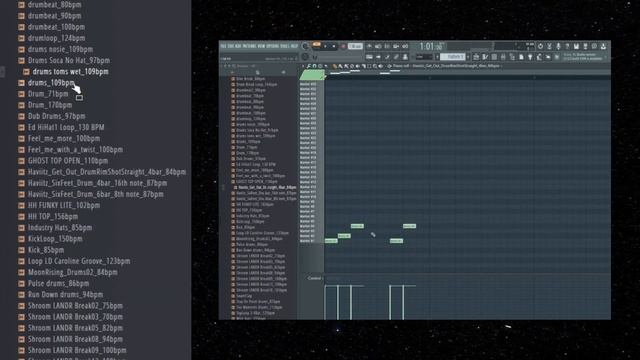Viewport: 640px width, 360px height.
Task: Click the speaker playback tool in piano roll
Action: (x=380, y=66)
